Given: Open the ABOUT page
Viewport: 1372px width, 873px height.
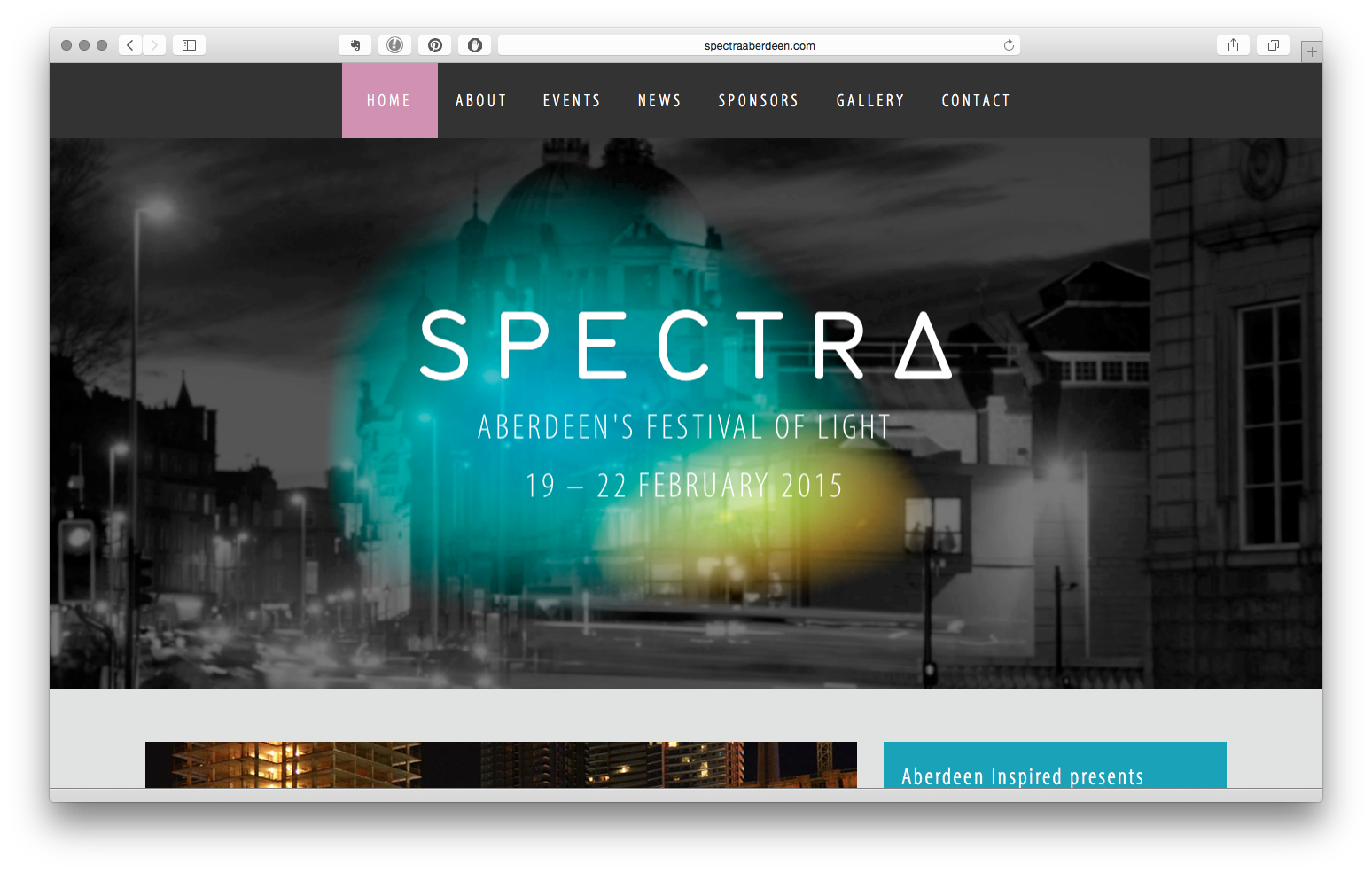Looking at the screenshot, I should pyautogui.click(x=481, y=101).
